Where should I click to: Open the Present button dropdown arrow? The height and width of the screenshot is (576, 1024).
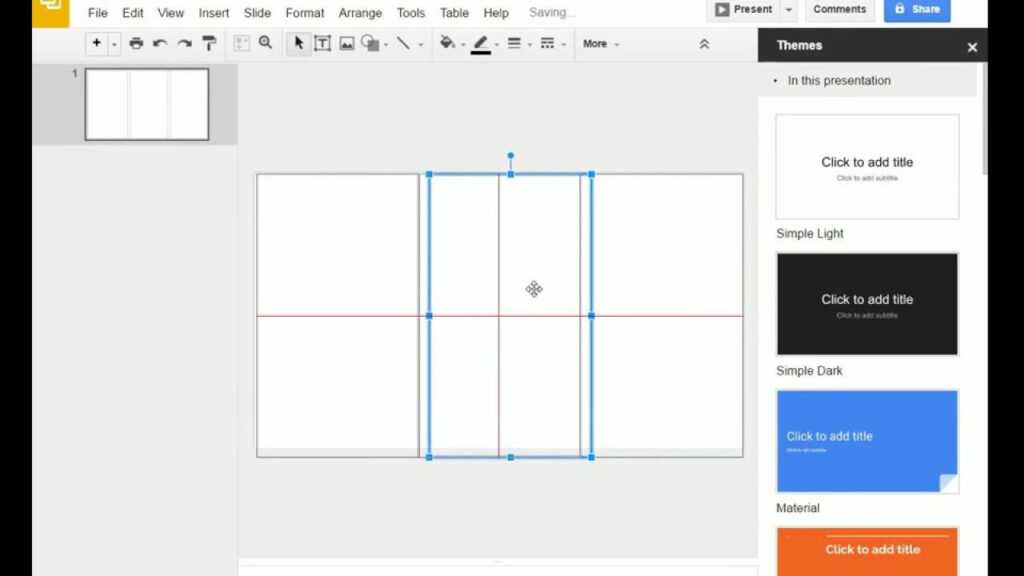tap(789, 9)
